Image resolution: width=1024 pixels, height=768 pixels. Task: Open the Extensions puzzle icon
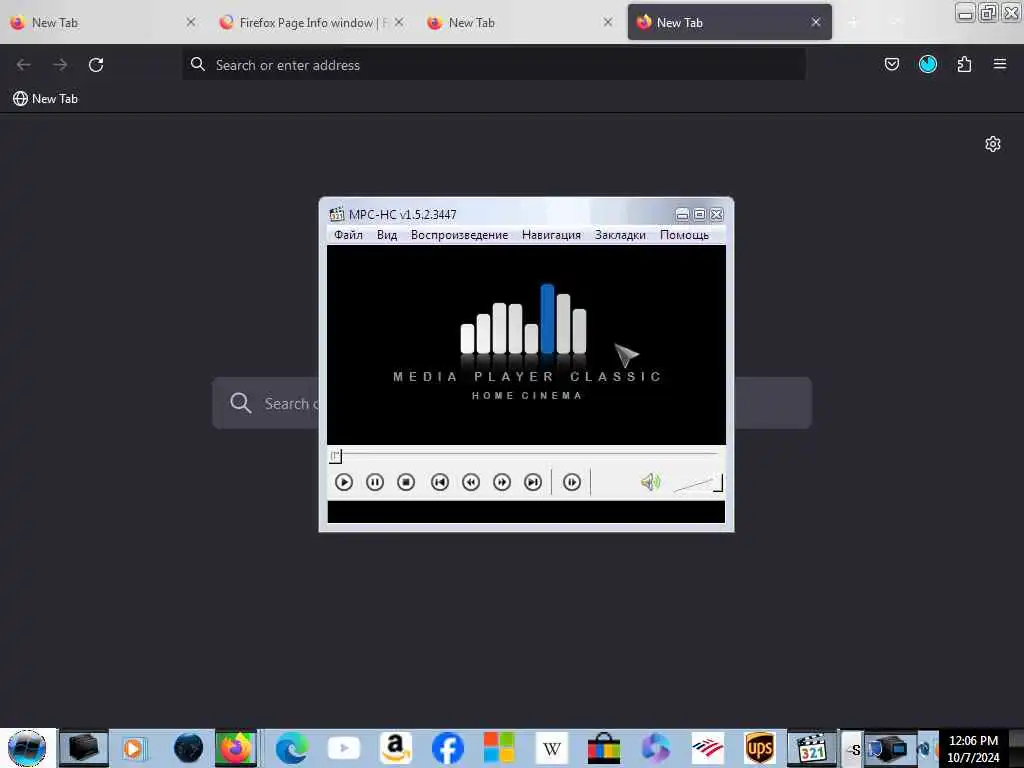point(964,64)
